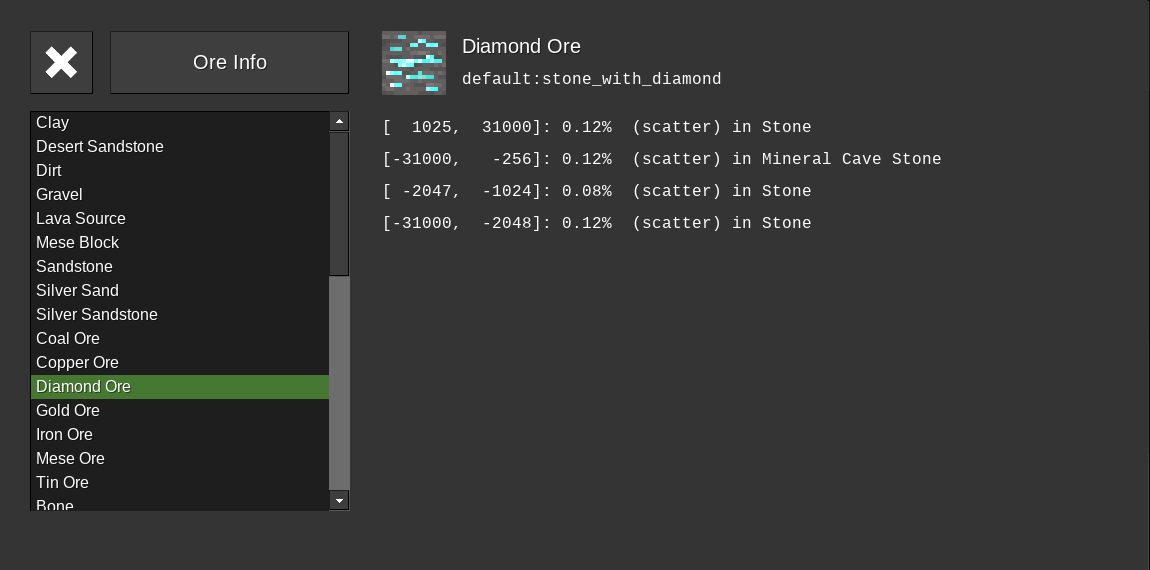Select the Tin Ore entry
The image size is (1150, 570).
click(x=62, y=483)
